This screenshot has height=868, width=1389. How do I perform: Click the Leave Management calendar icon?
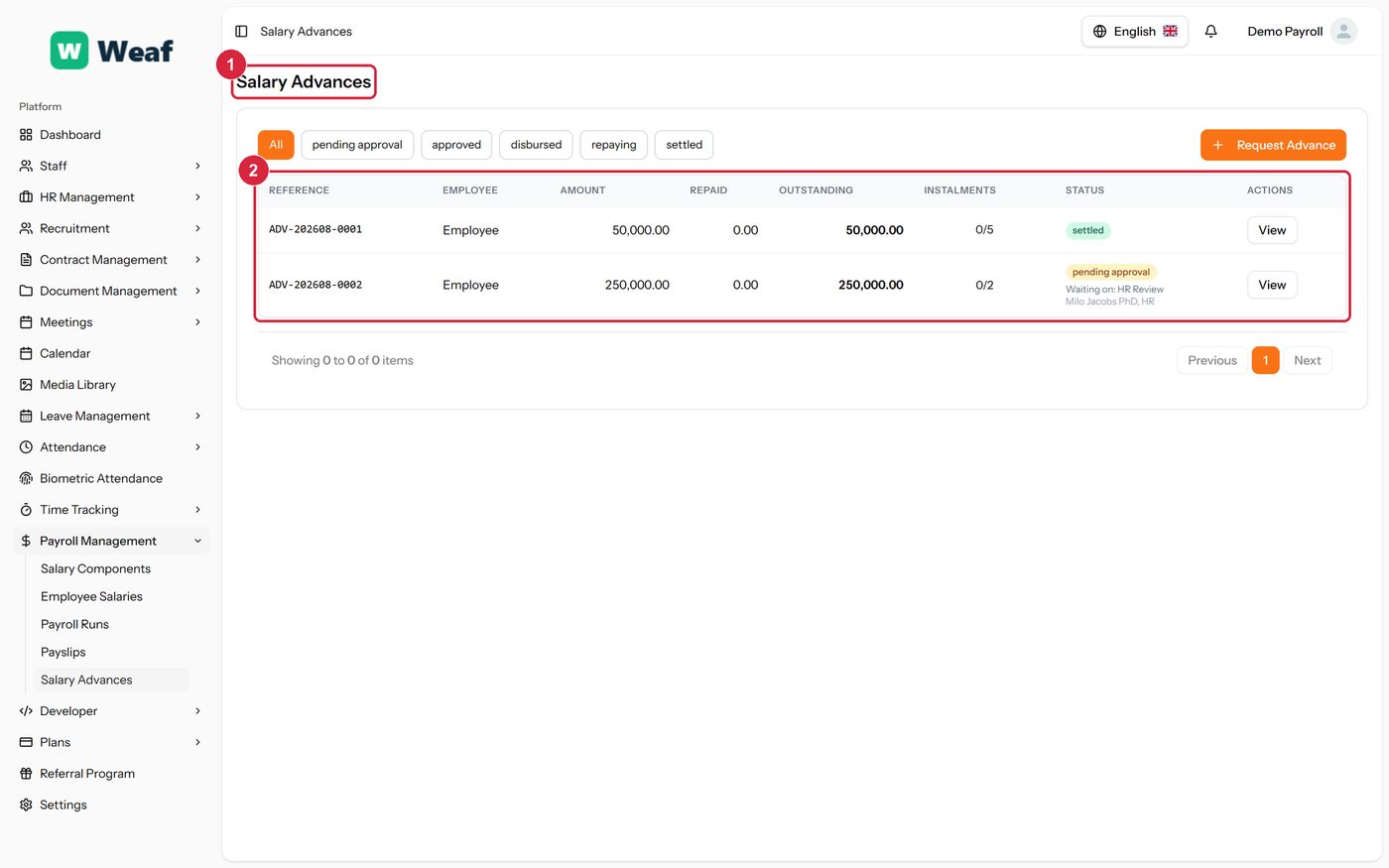click(x=26, y=416)
